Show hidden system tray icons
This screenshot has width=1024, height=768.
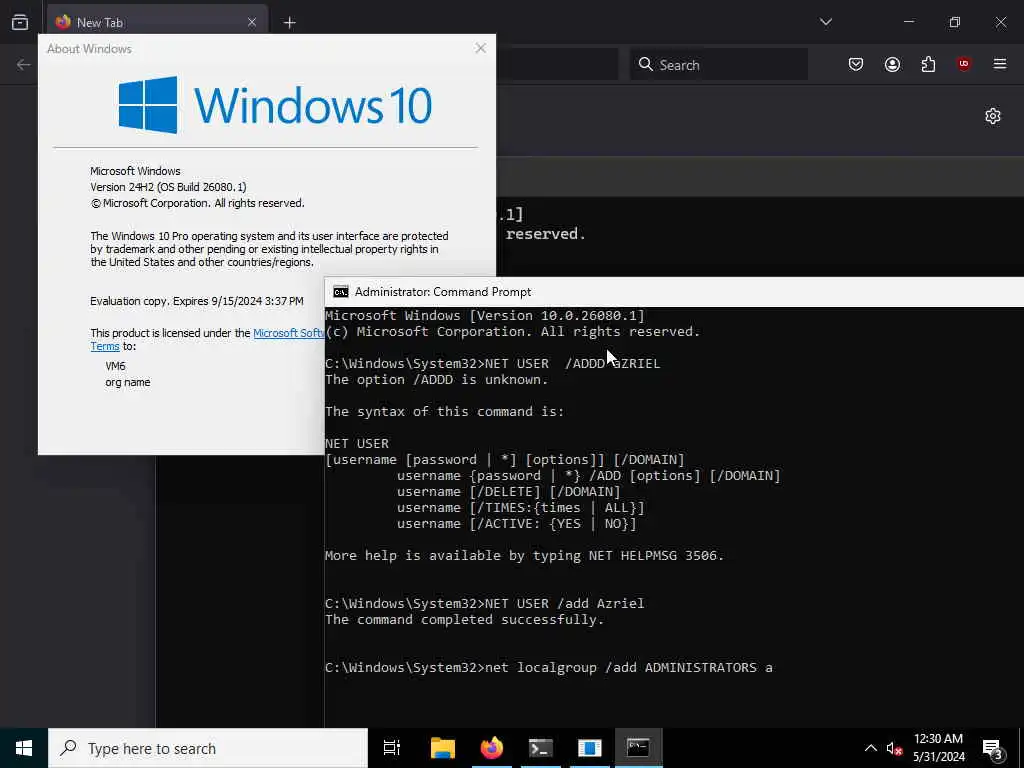coord(871,748)
